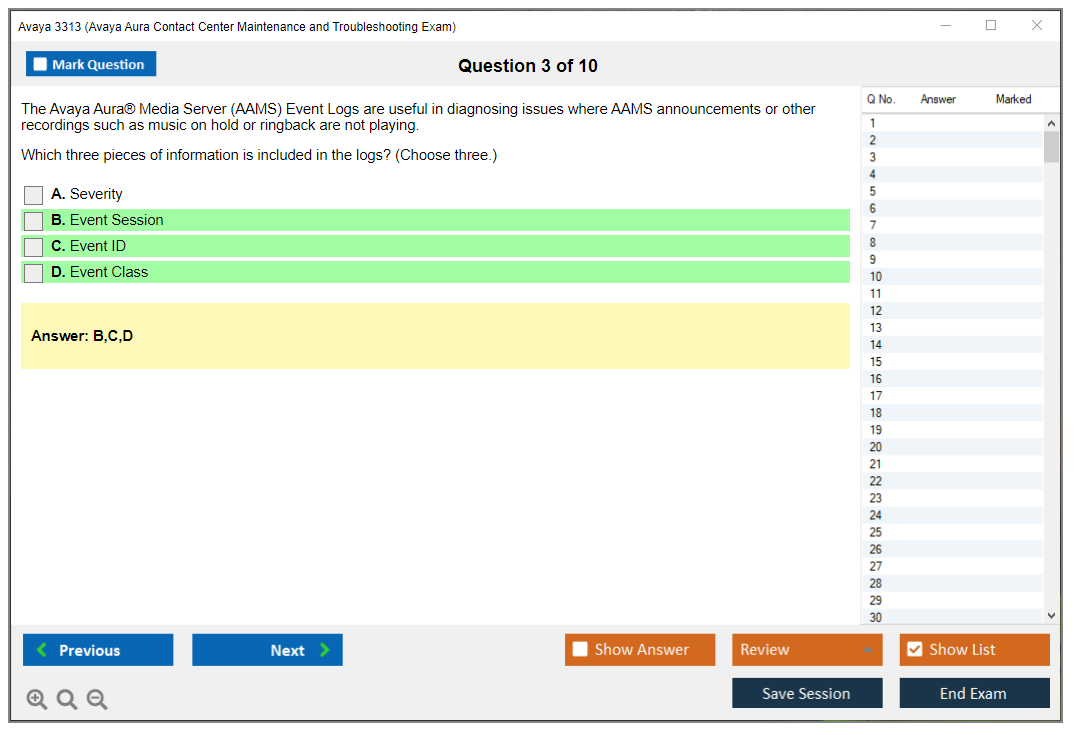
Task: Mark the D. Event Class checkbox
Action: 33,273
